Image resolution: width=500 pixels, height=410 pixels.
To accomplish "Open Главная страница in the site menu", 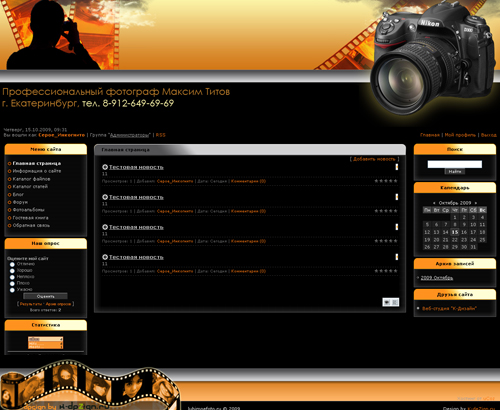I will (x=37, y=163).
